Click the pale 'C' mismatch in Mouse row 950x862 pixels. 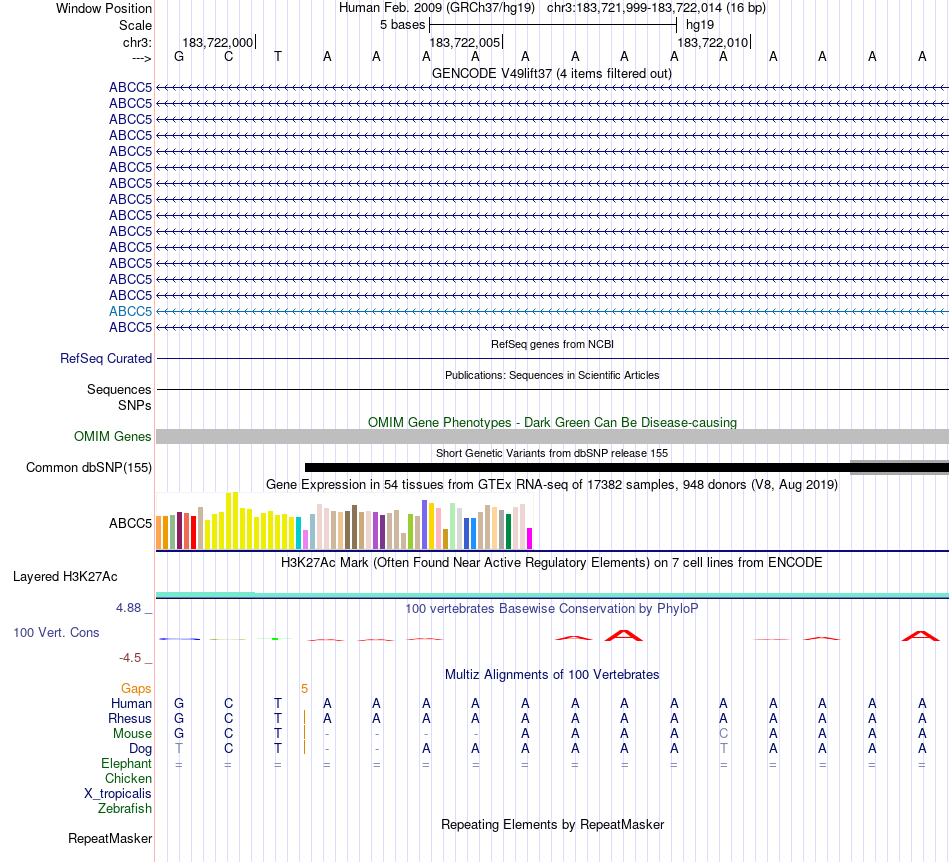(x=723, y=734)
